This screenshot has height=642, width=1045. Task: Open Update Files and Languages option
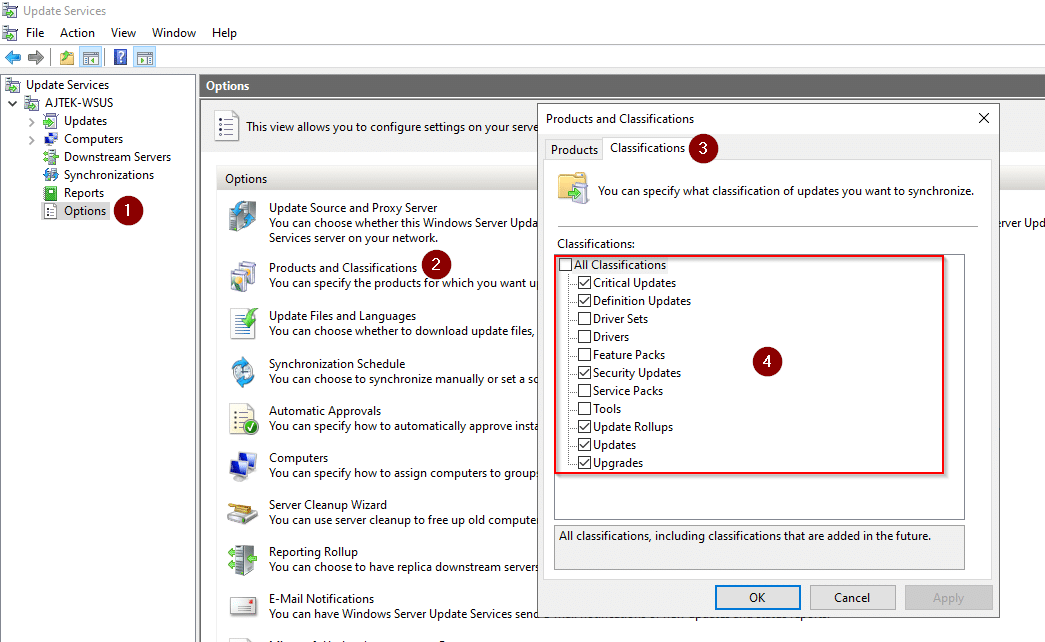[x=342, y=316]
